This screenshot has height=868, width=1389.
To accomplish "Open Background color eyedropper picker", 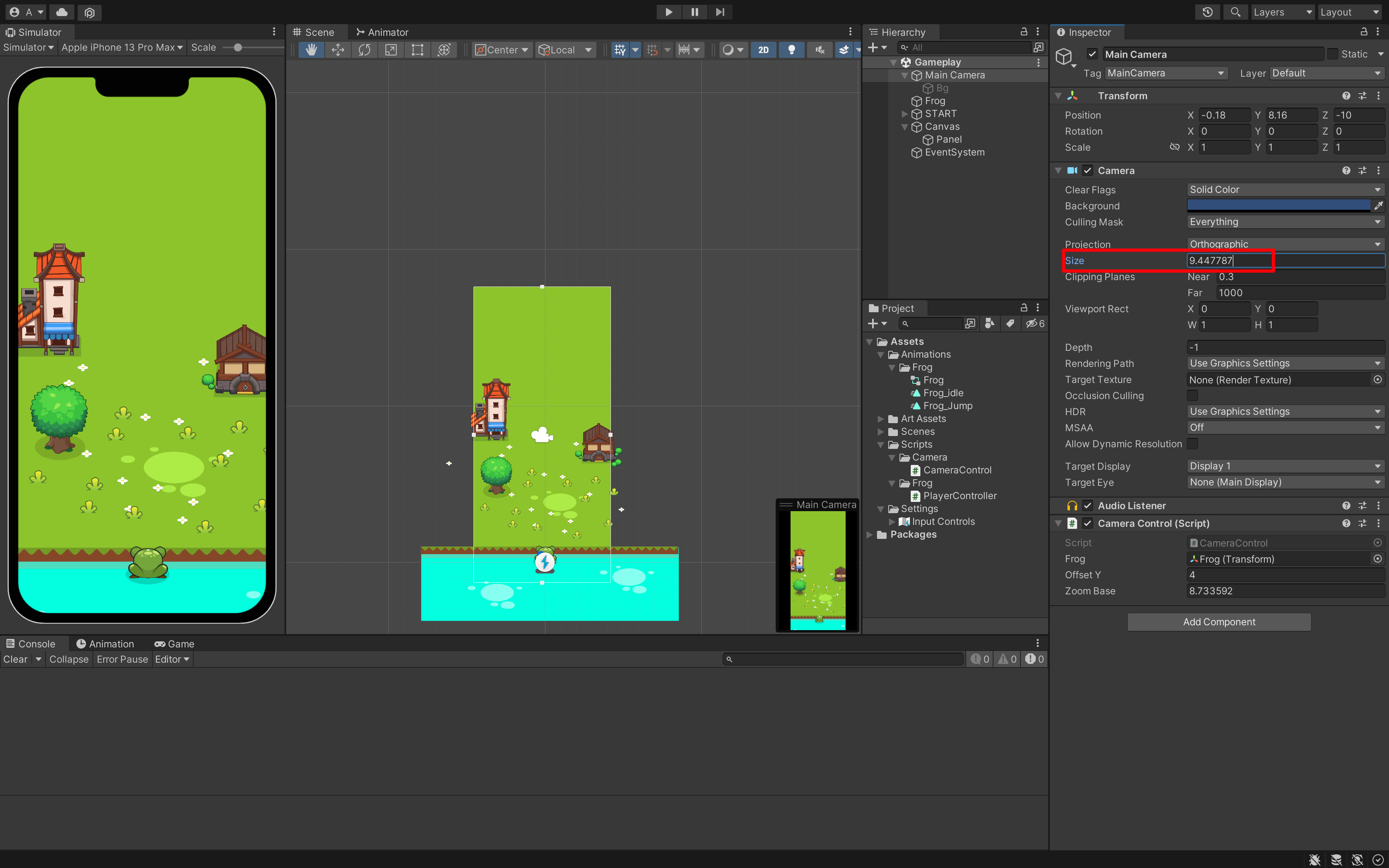I will click(x=1378, y=205).
